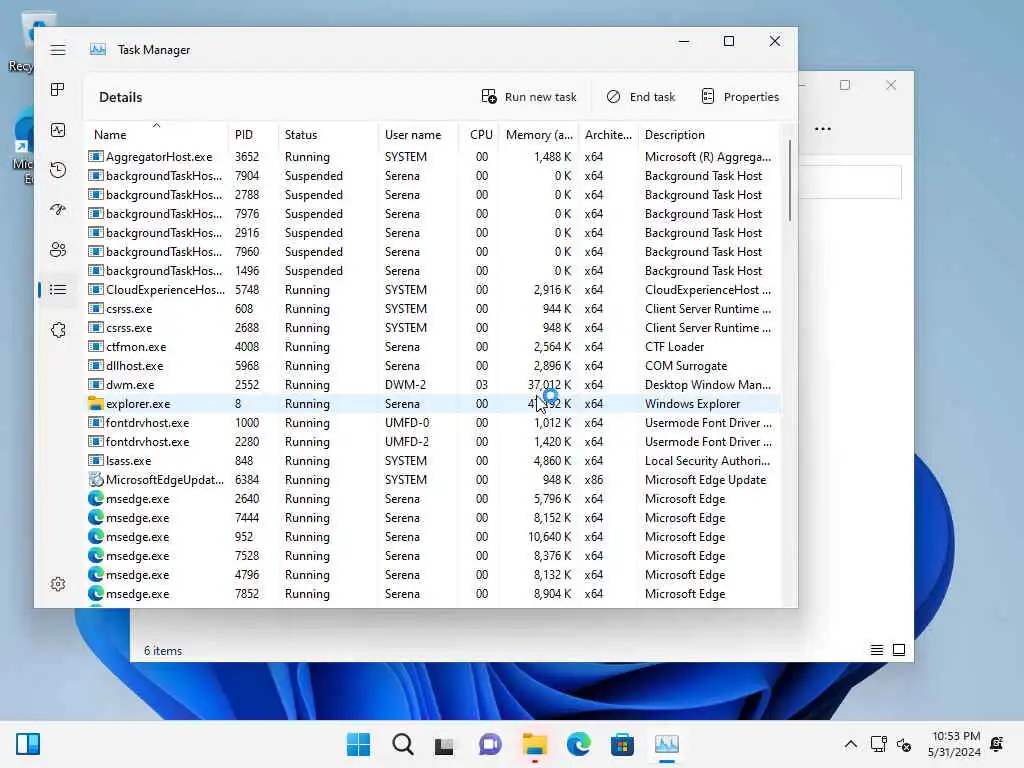Show hidden system tray icons
The image size is (1024, 768).
coord(850,744)
